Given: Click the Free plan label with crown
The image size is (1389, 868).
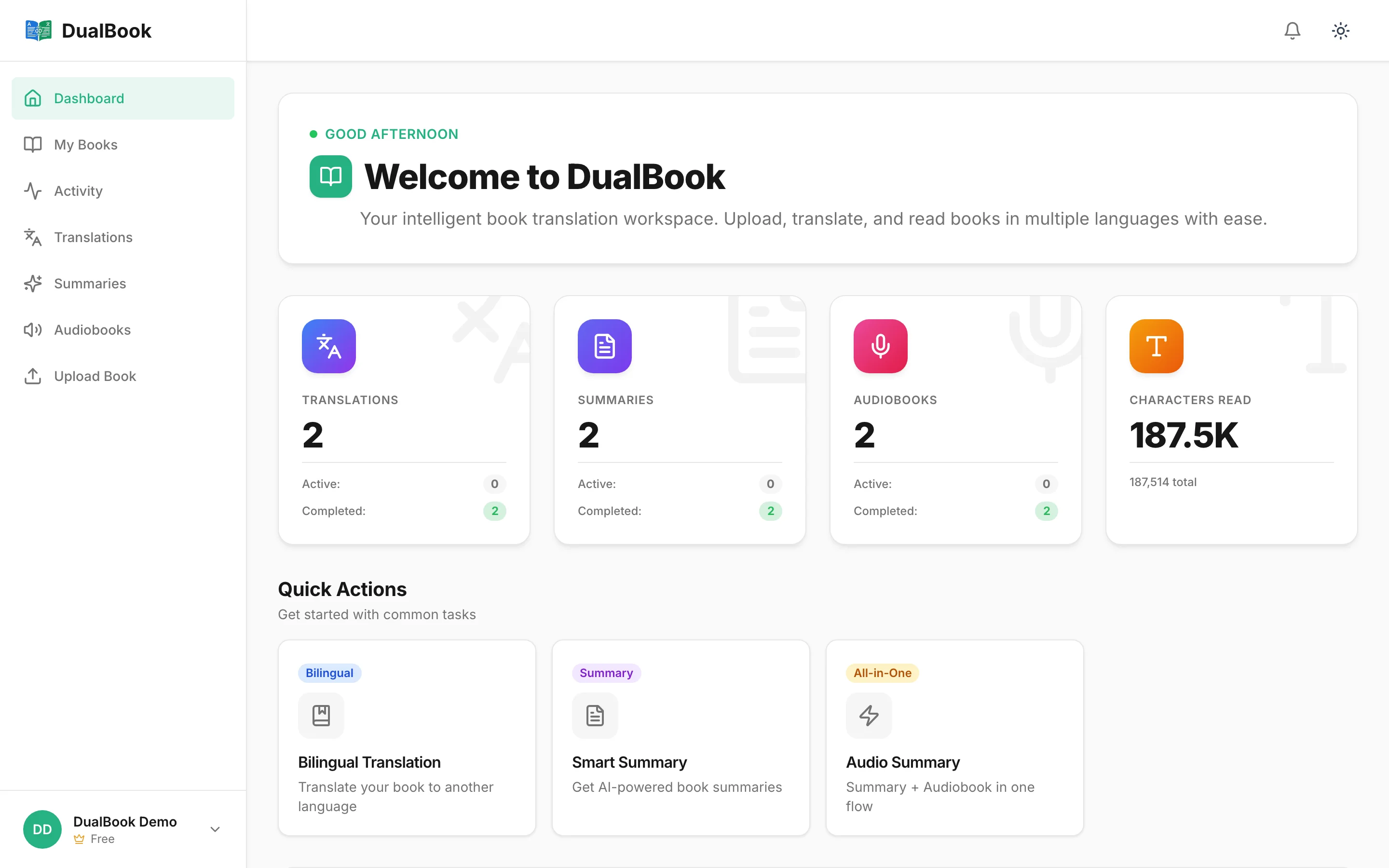Looking at the screenshot, I should pyautogui.click(x=94, y=839).
